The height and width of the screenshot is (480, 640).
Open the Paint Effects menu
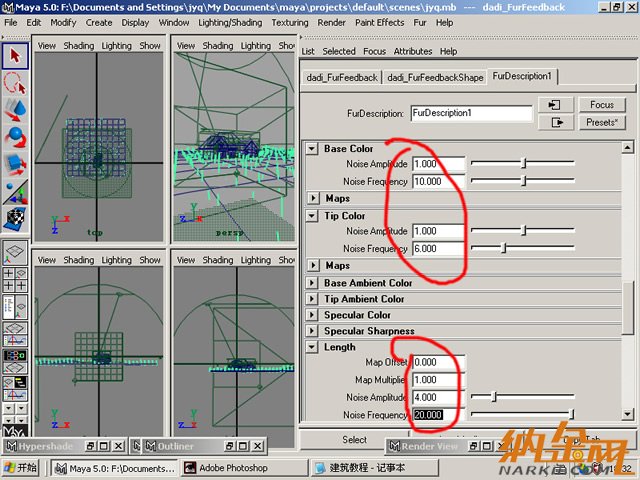click(379, 23)
